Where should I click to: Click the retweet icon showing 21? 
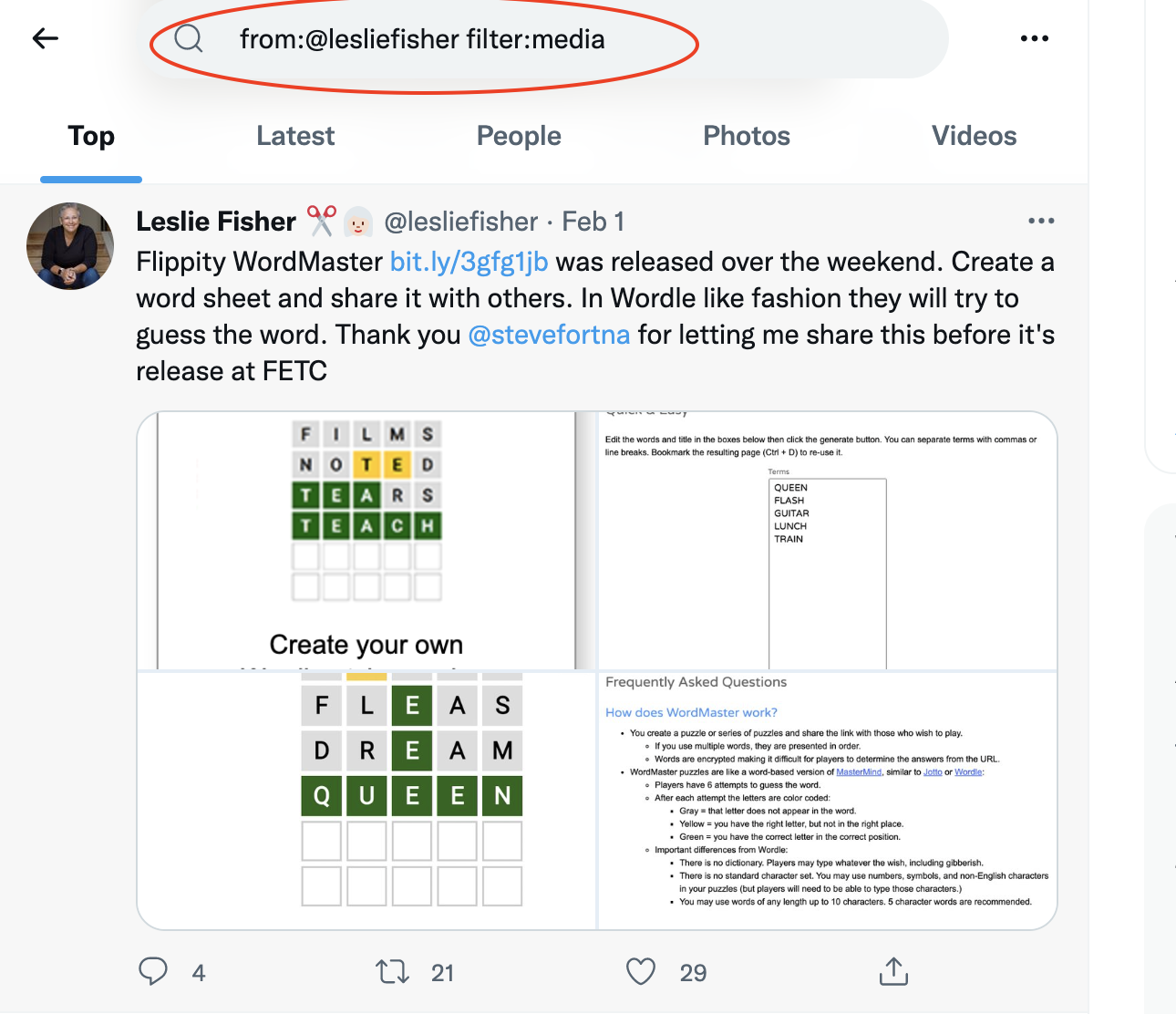[392, 972]
